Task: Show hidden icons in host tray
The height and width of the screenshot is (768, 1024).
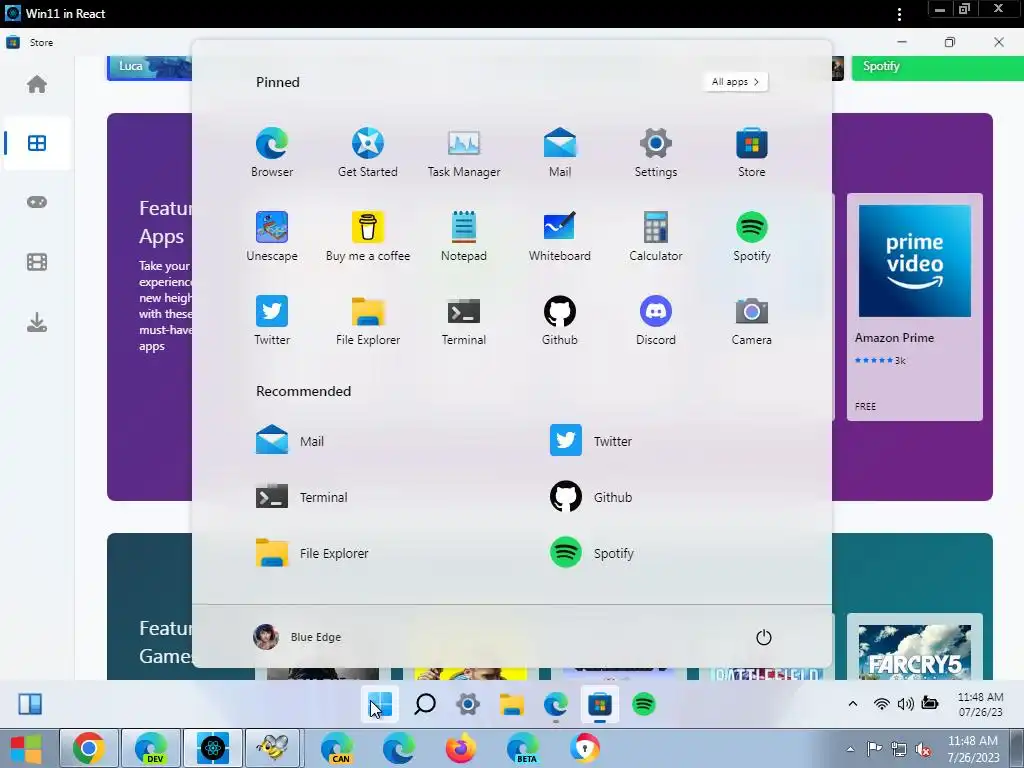Action: tap(850, 749)
